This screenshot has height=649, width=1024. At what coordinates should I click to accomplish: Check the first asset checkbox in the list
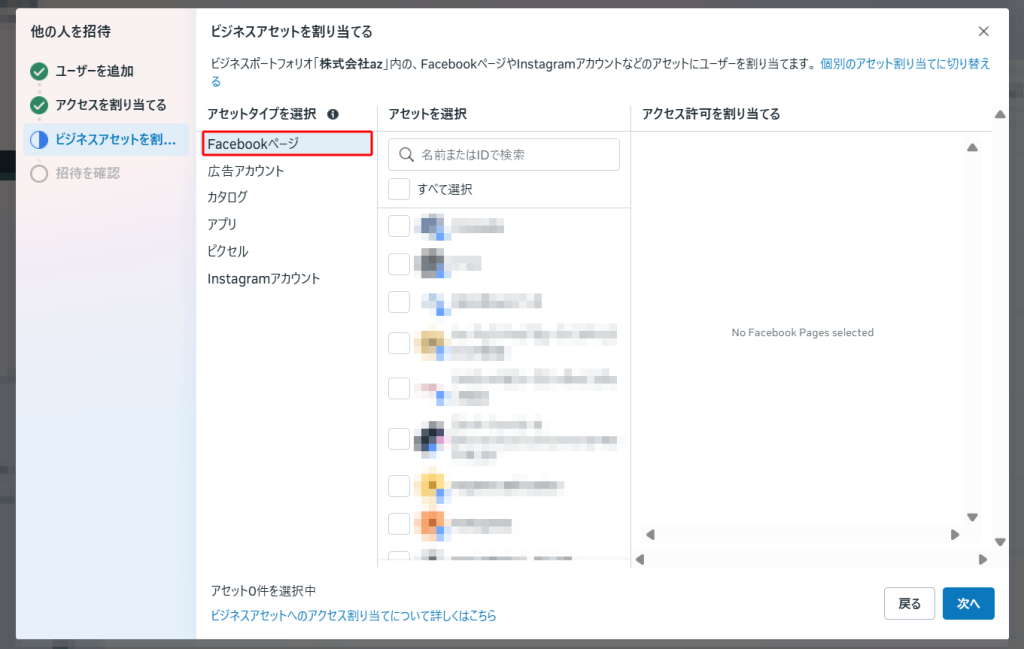[399, 226]
